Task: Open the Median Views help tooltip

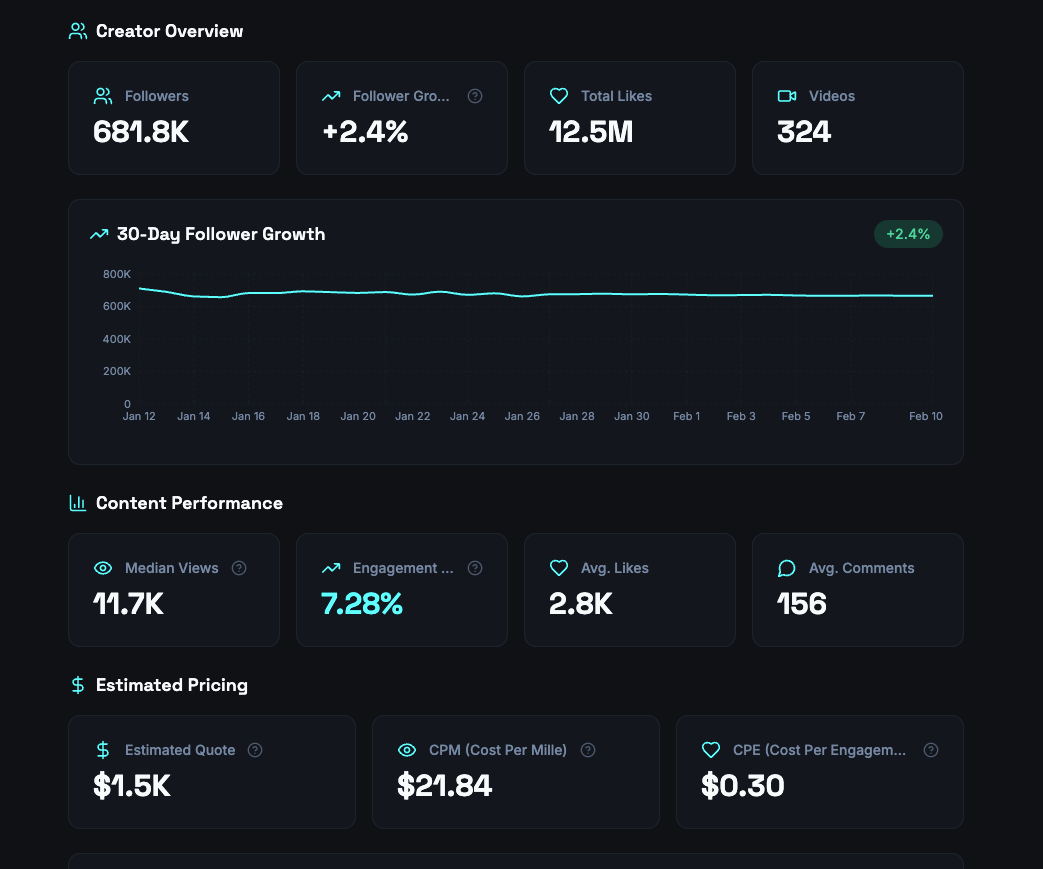Action: tap(238, 567)
